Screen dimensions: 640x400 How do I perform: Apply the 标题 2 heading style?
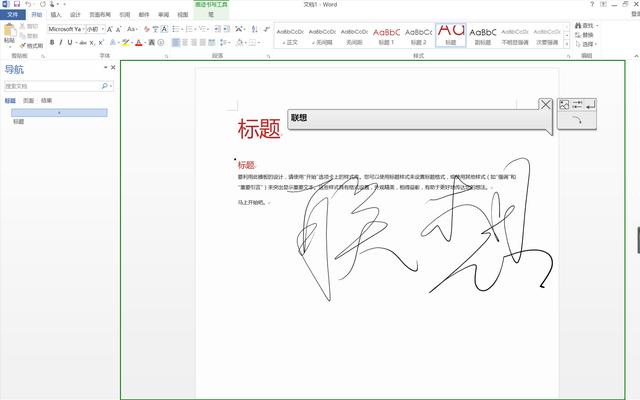[418, 35]
